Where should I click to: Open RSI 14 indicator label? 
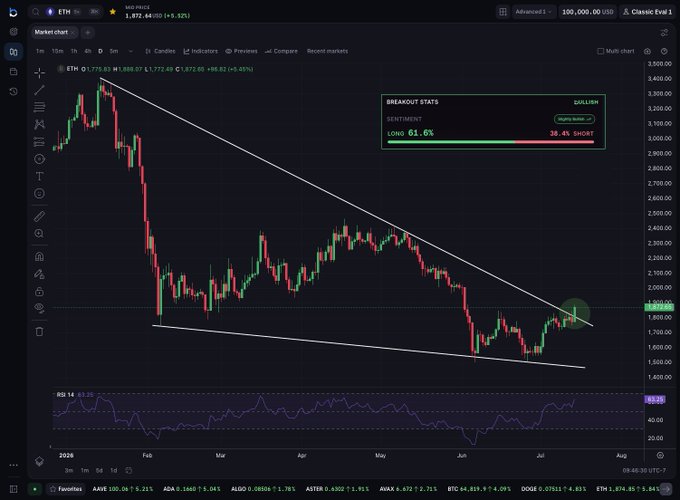point(65,395)
